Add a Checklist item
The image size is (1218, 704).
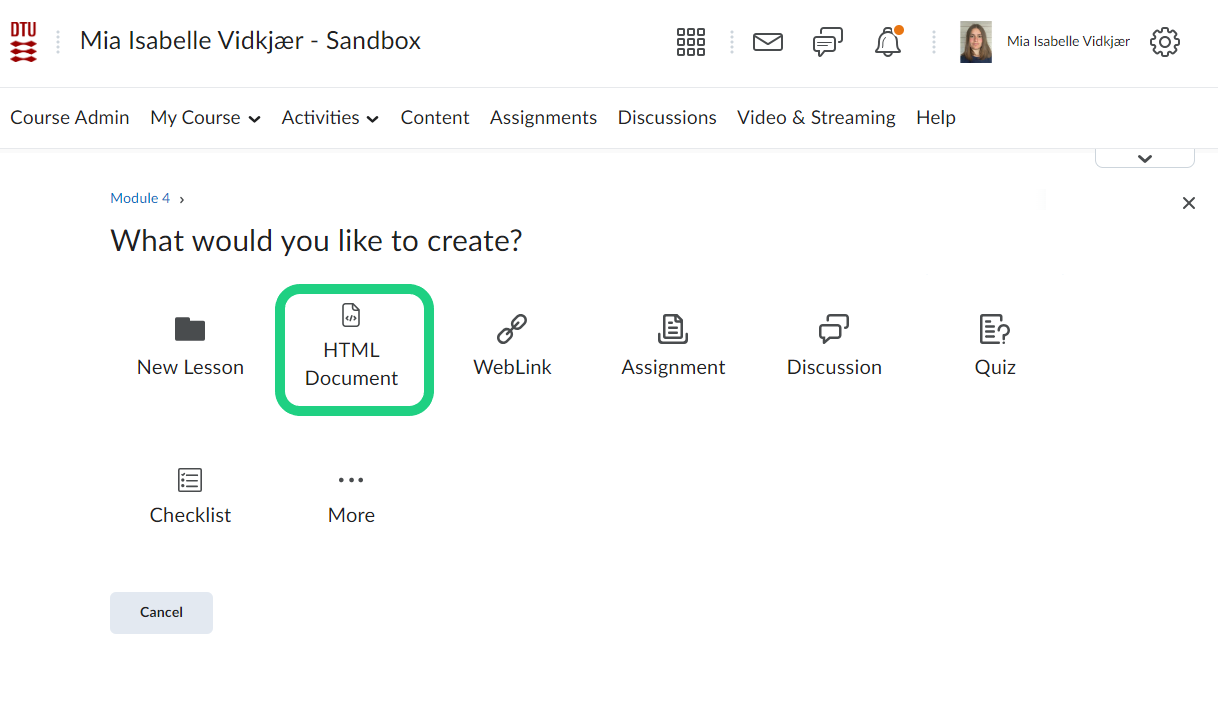click(190, 496)
